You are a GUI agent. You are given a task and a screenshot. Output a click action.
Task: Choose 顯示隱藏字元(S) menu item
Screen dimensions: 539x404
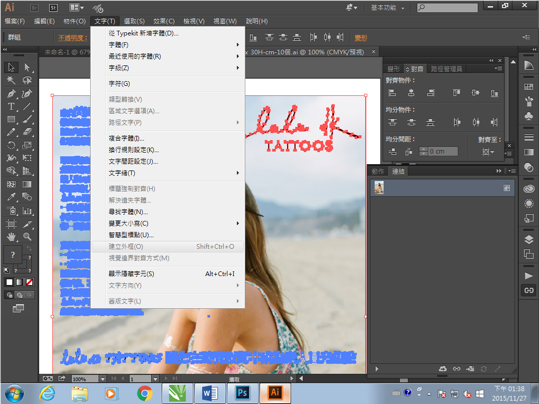coord(168,274)
